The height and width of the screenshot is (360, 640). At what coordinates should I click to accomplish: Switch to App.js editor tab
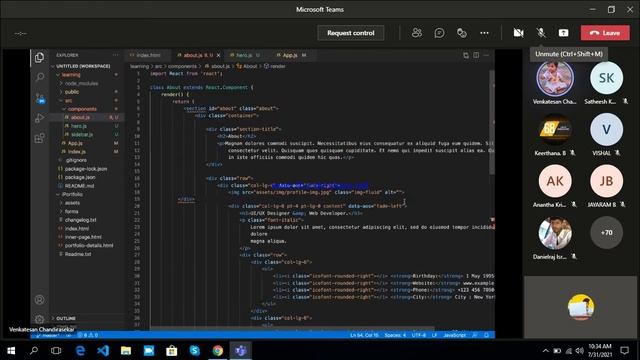click(x=291, y=55)
